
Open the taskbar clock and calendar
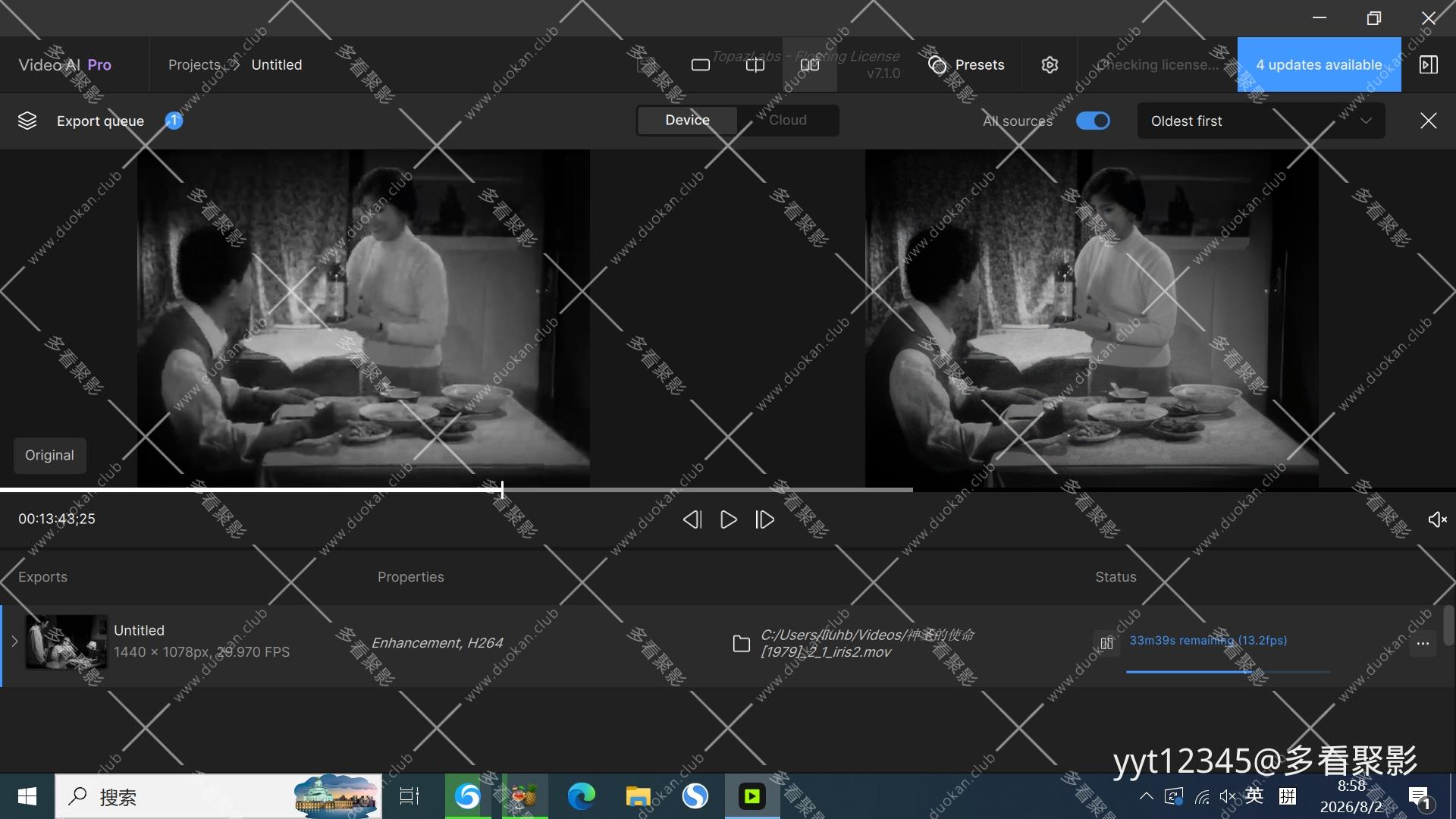[1351, 796]
